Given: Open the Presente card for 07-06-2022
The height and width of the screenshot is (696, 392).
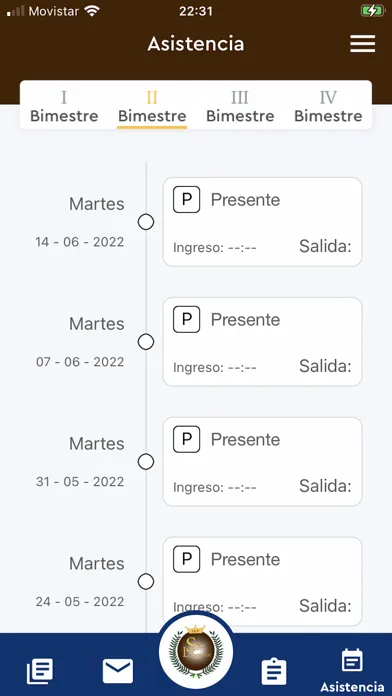Looking at the screenshot, I should pos(262,342).
